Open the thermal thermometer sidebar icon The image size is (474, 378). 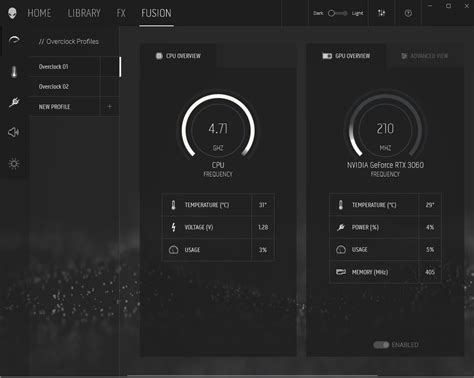(14, 71)
